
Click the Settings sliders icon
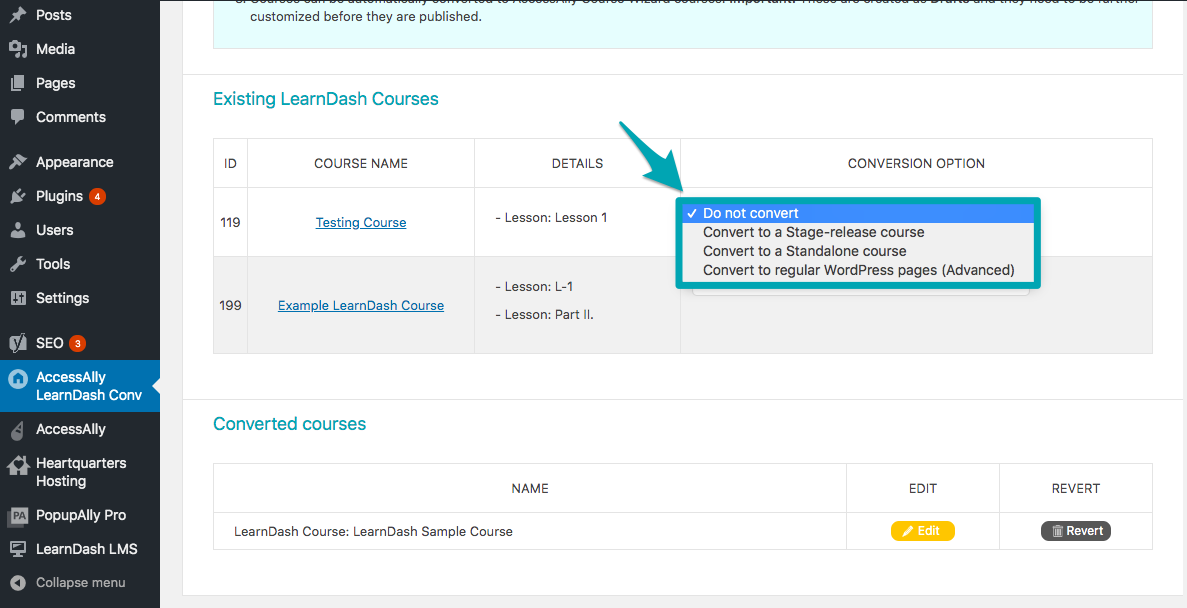(x=18, y=298)
